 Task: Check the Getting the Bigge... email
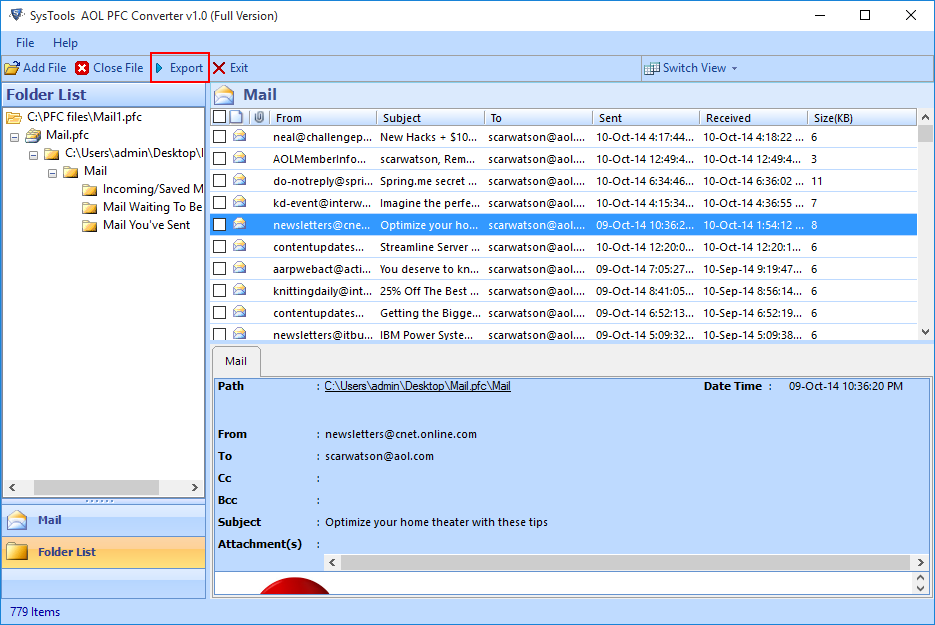tap(219, 313)
